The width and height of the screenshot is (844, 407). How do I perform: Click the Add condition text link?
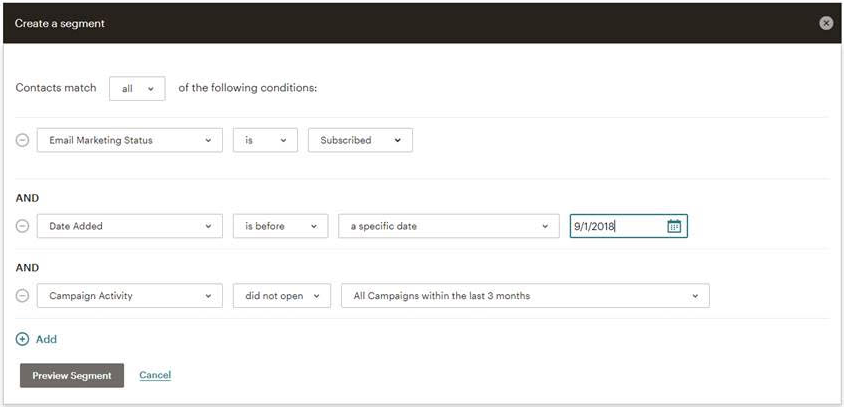tap(46, 339)
